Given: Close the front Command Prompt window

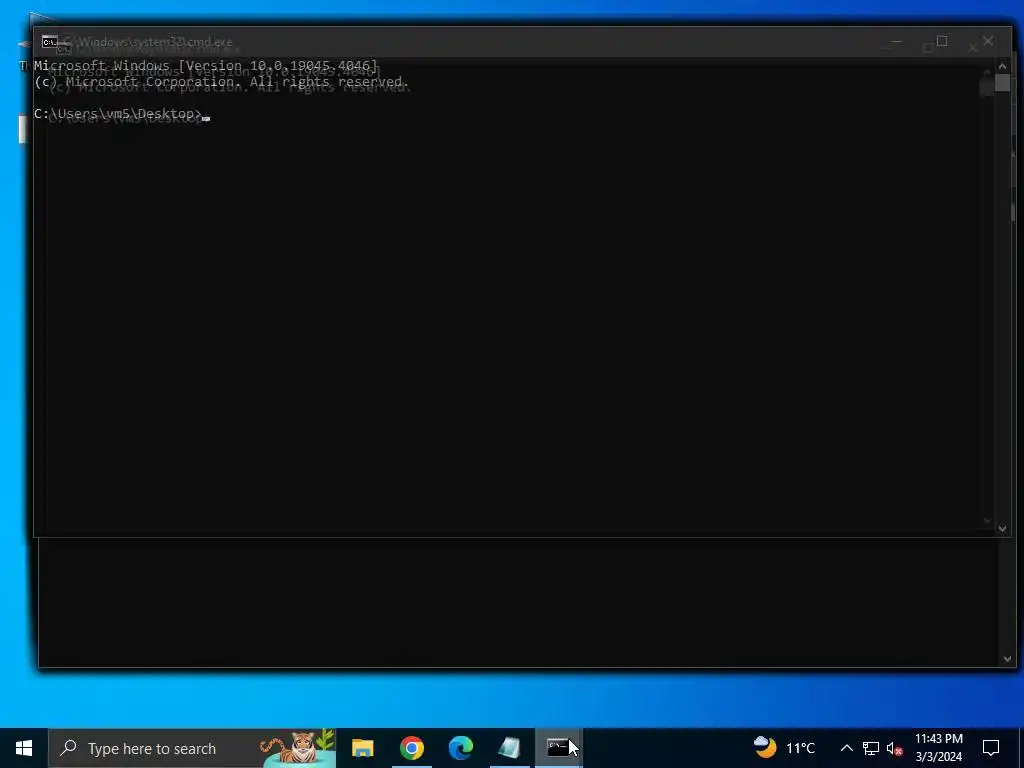Looking at the screenshot, I should pyautogui.click(x=987, y=41).
